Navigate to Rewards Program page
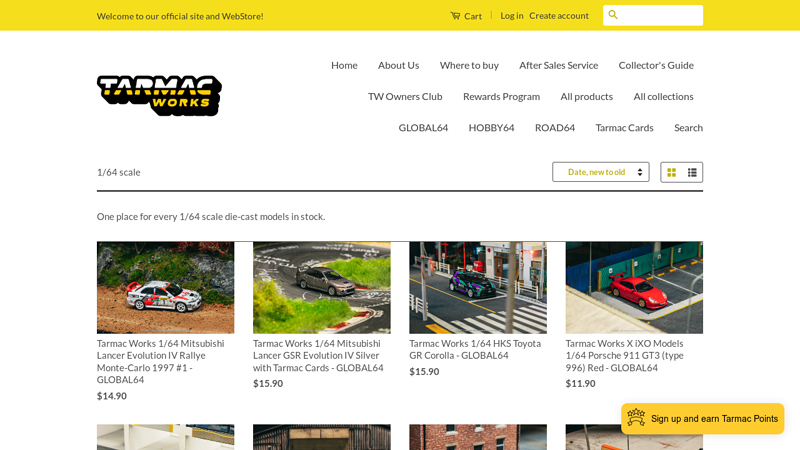The width and height of the screenshot is (800, 450). click(x=501, y=96)
